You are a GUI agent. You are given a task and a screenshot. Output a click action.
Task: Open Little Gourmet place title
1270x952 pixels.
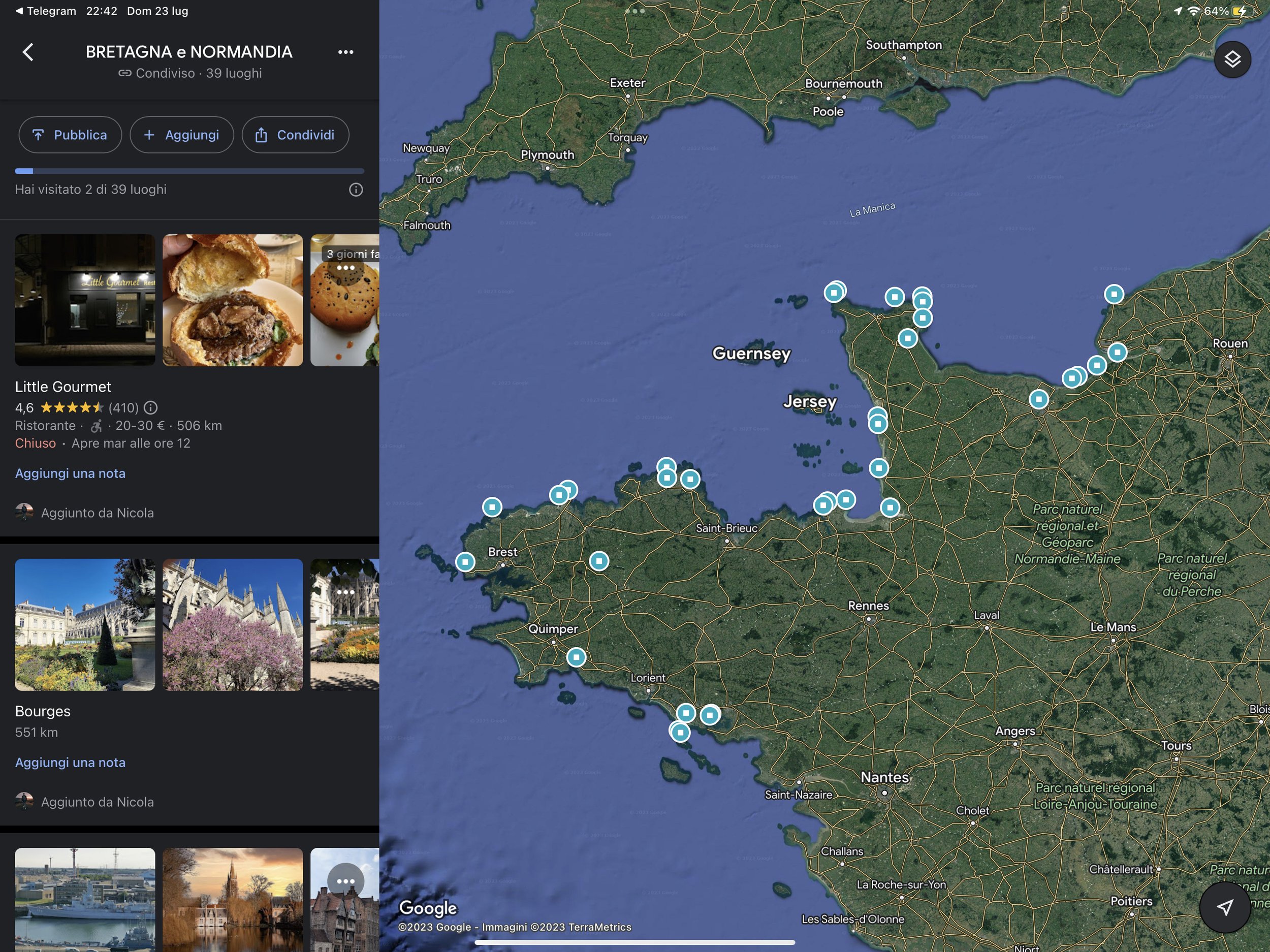point(63,387)
